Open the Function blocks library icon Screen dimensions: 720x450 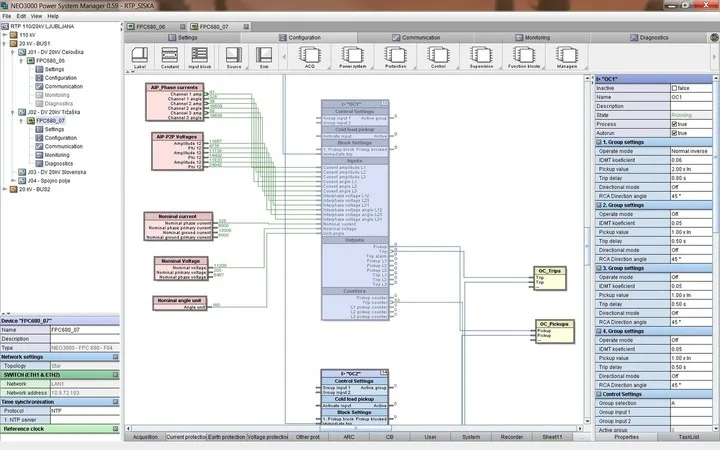(524, 55)
